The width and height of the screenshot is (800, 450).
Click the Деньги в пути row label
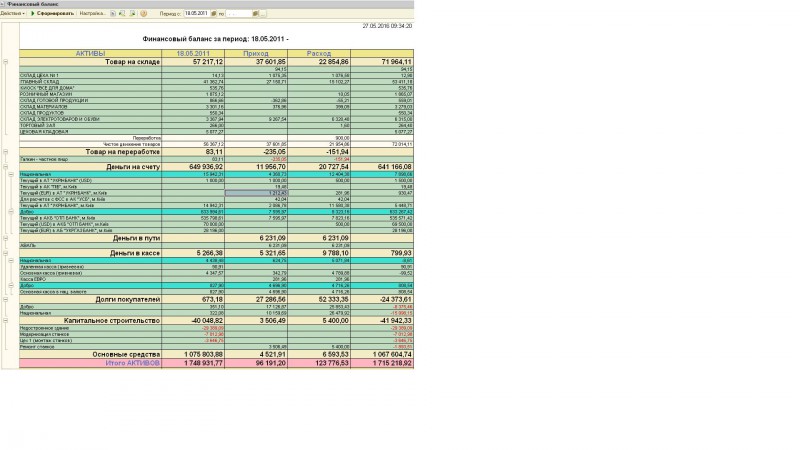[136, 238]
